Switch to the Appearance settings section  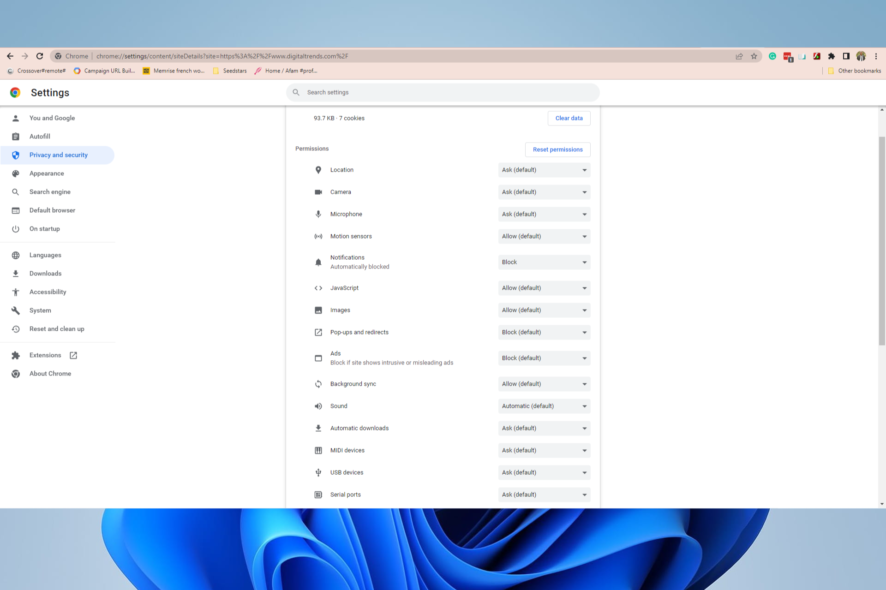44,173
